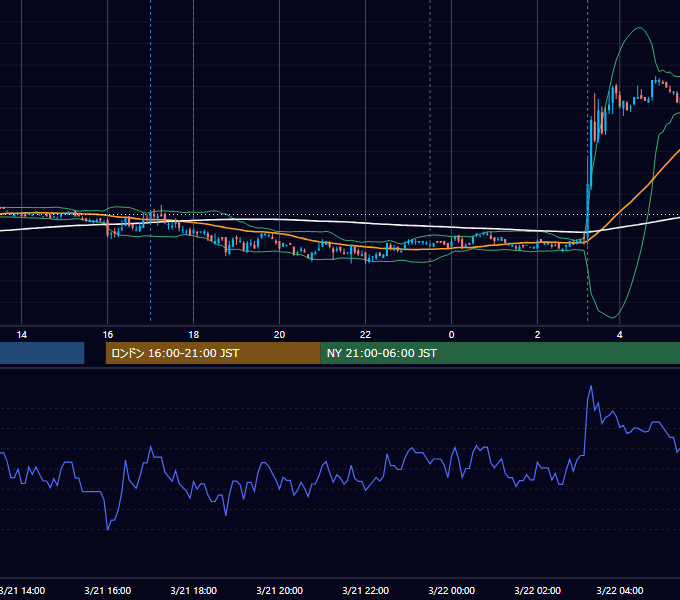
Task: Click the price chart axis label 16
Action: [x=108, y=335]
